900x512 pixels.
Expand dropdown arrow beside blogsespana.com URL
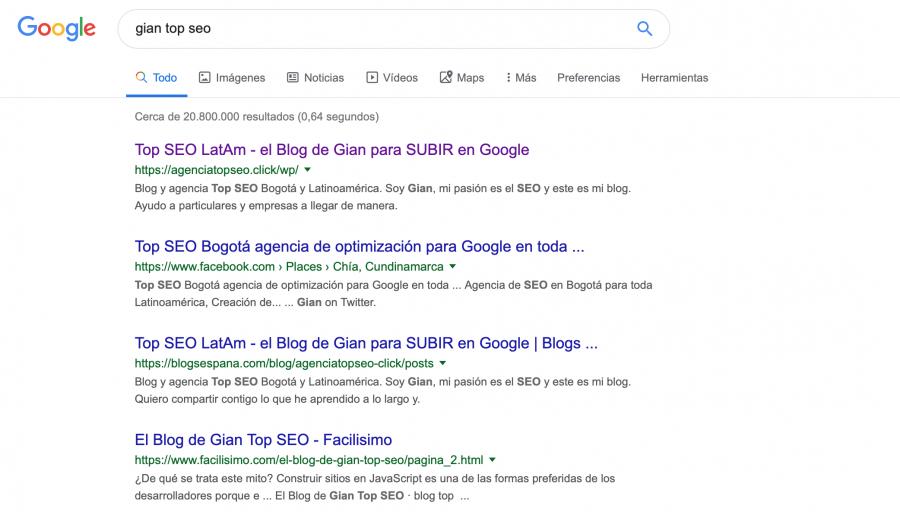(x=443, y=364)
